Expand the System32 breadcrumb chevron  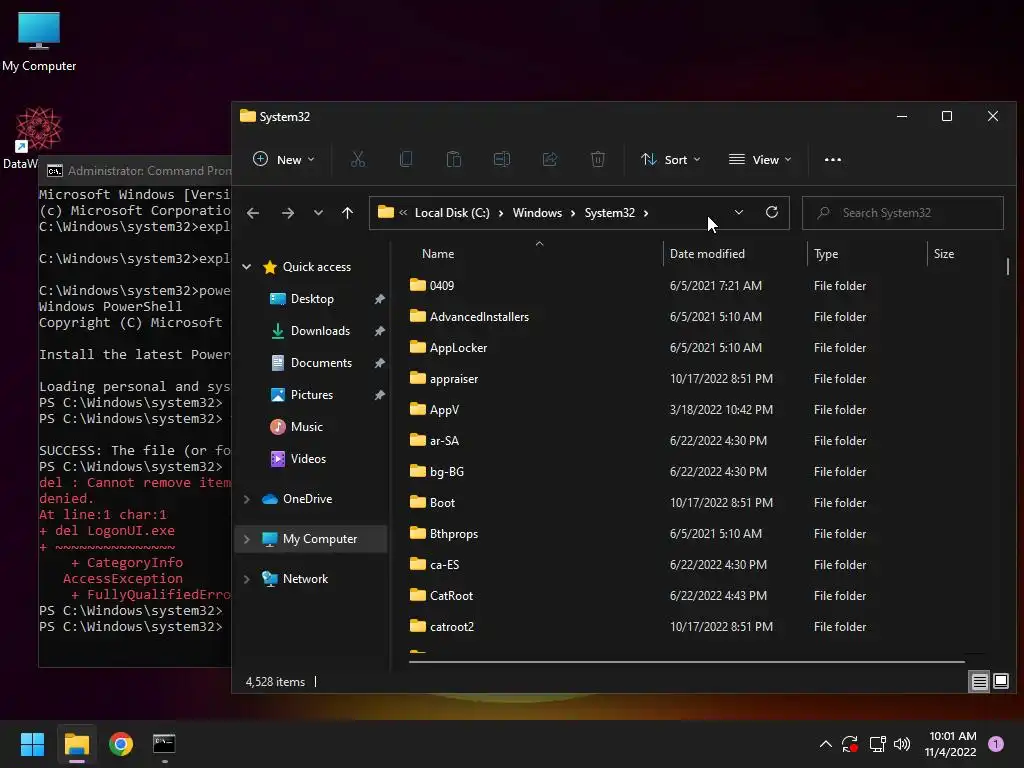pos(646,213)
